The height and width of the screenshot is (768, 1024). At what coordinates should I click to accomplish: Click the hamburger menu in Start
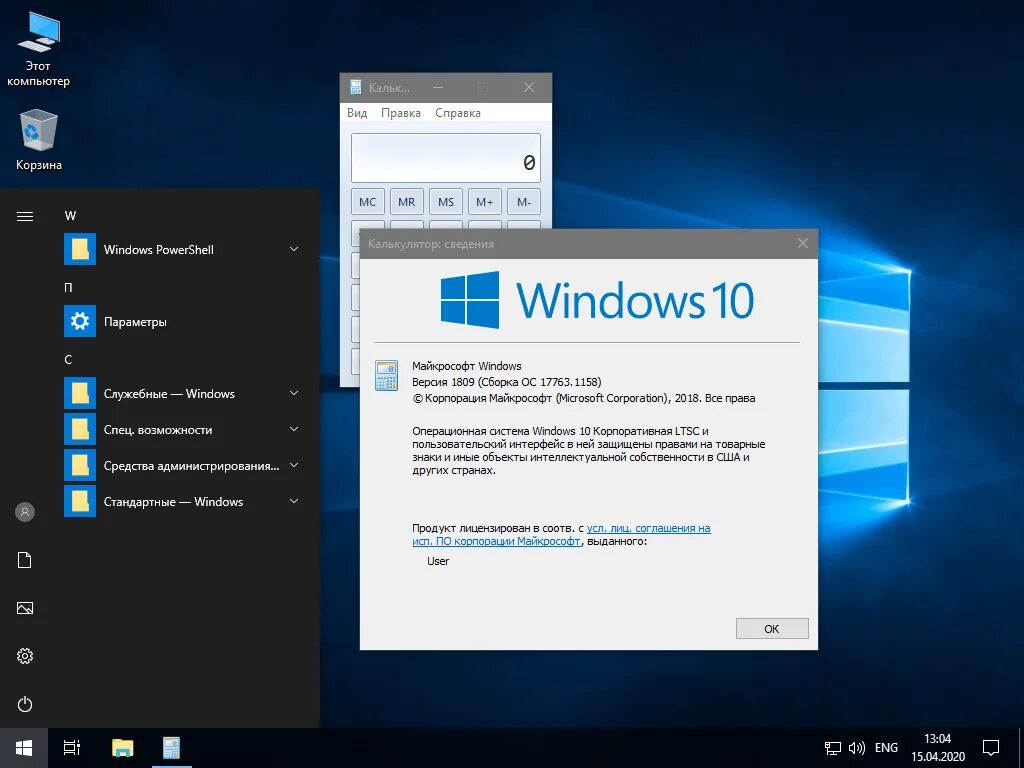[25, 216]
